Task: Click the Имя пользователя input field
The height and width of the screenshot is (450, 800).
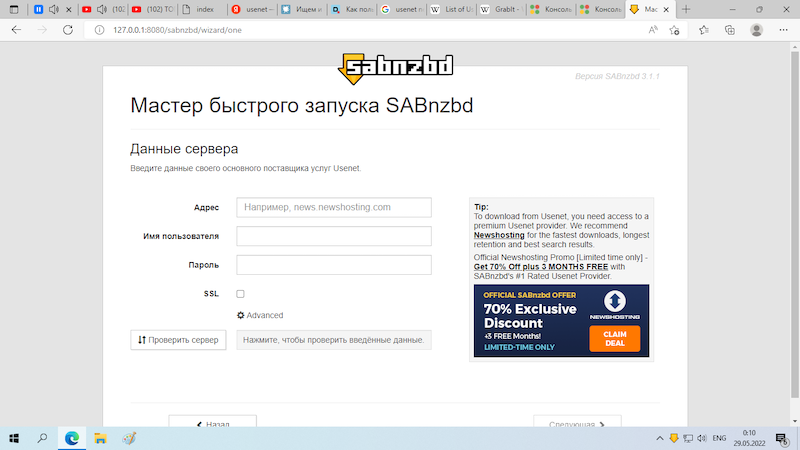Action: 333,236
